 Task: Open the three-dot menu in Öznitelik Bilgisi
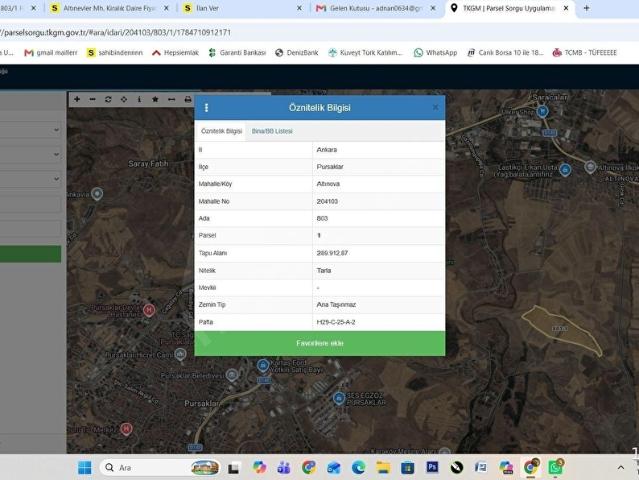pos(206,108)
